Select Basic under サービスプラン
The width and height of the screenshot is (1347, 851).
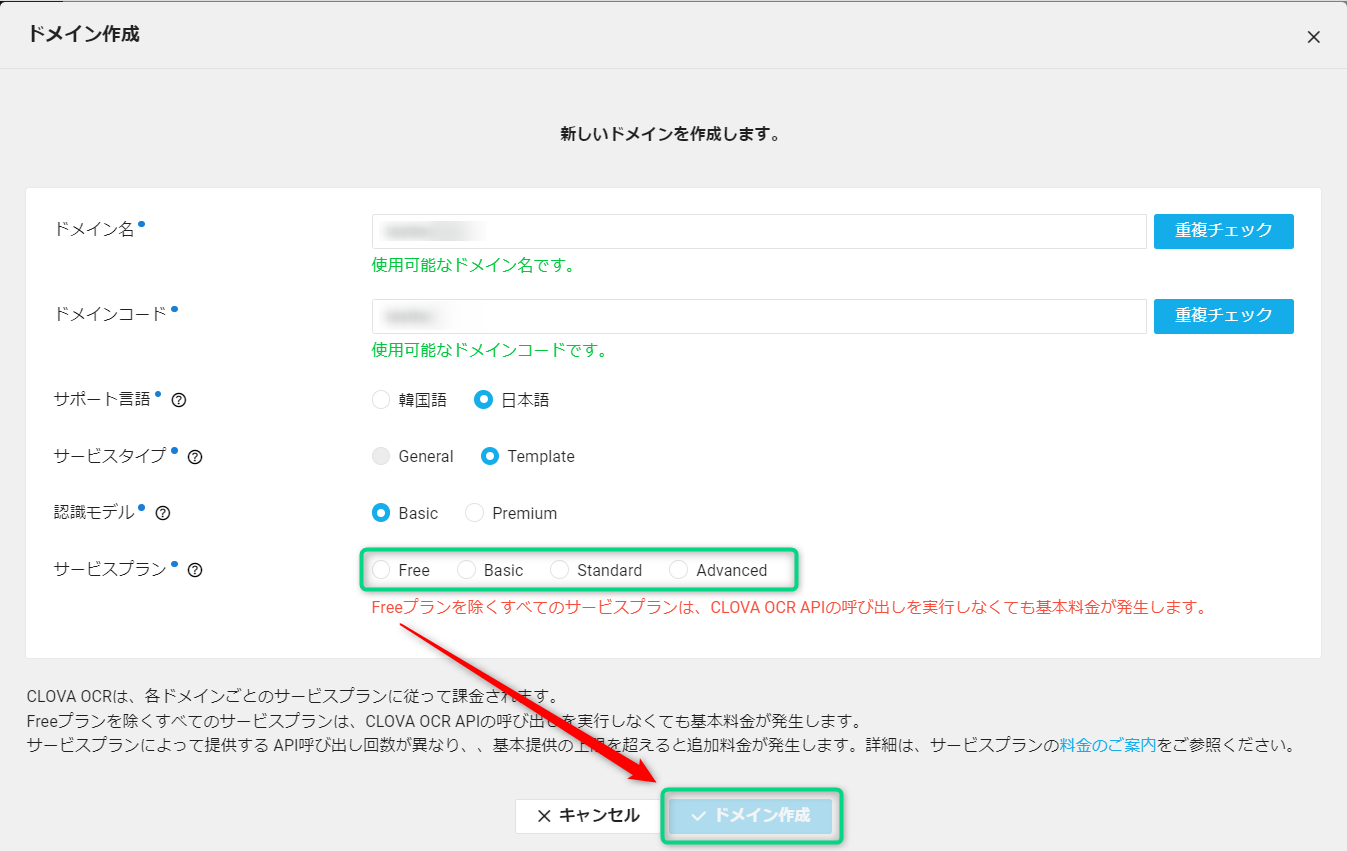(466, 570)
